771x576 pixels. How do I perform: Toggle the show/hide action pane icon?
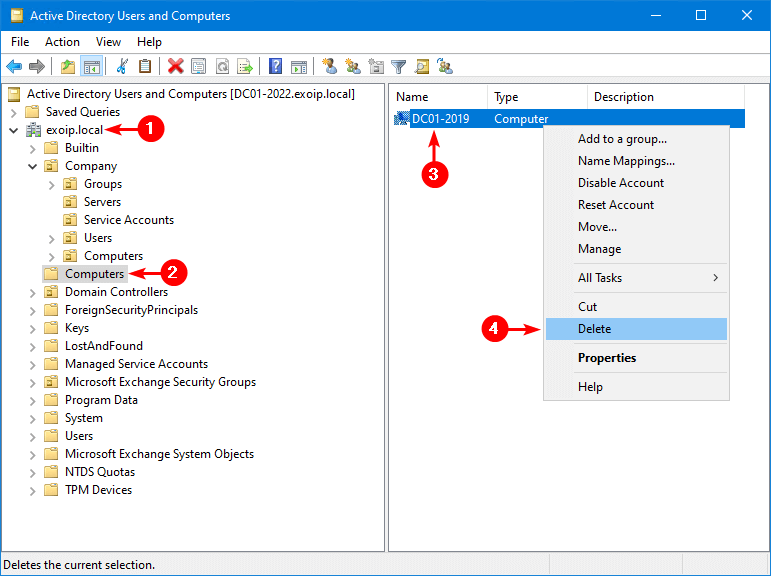click(299, 66)
